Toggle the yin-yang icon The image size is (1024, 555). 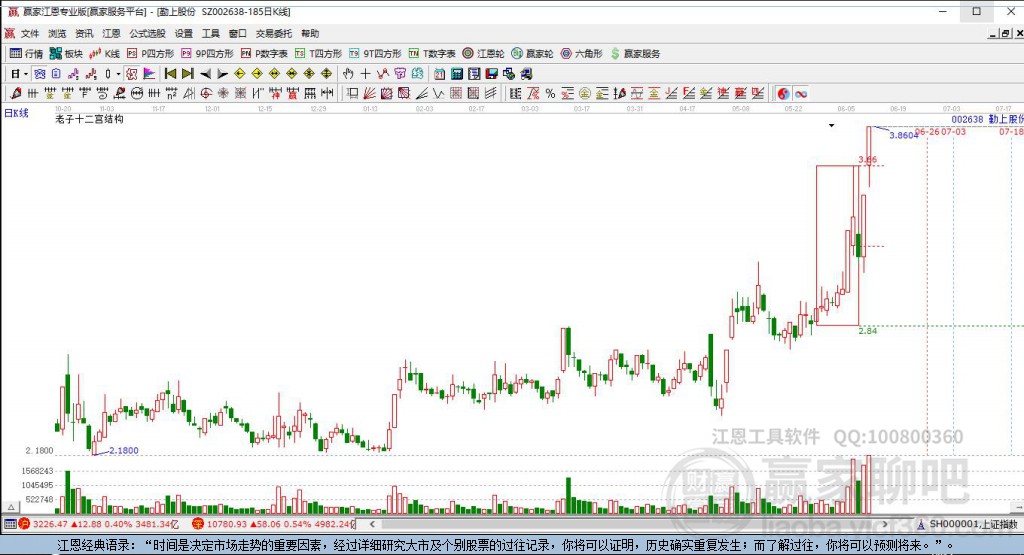coord(784,93)
